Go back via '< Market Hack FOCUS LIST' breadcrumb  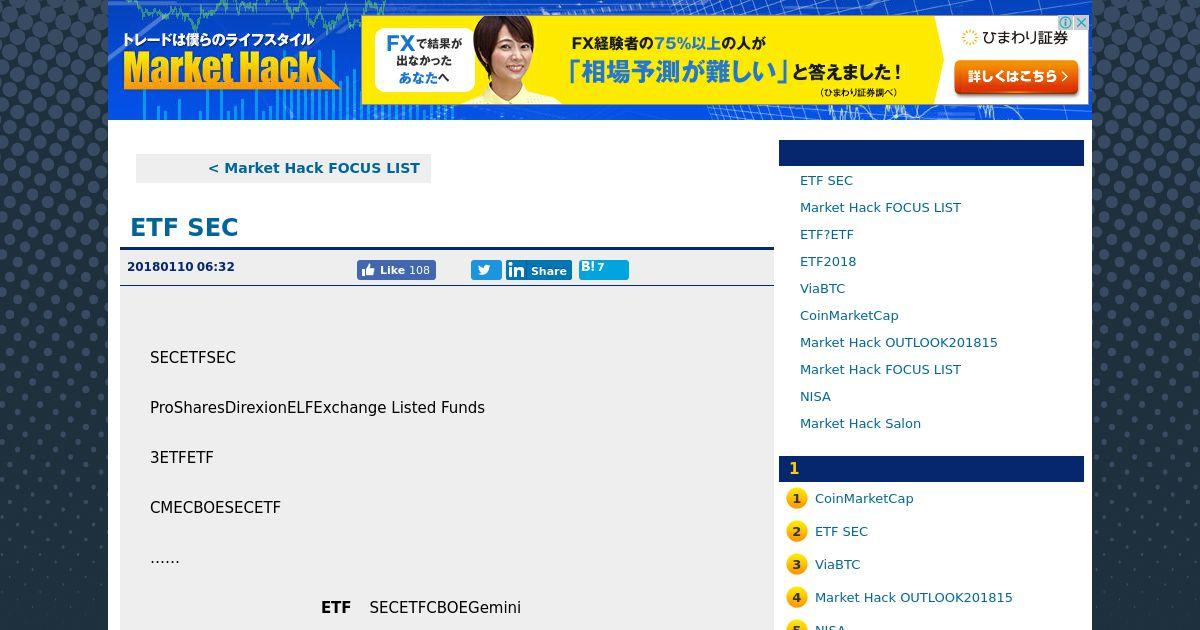point(314,168)
